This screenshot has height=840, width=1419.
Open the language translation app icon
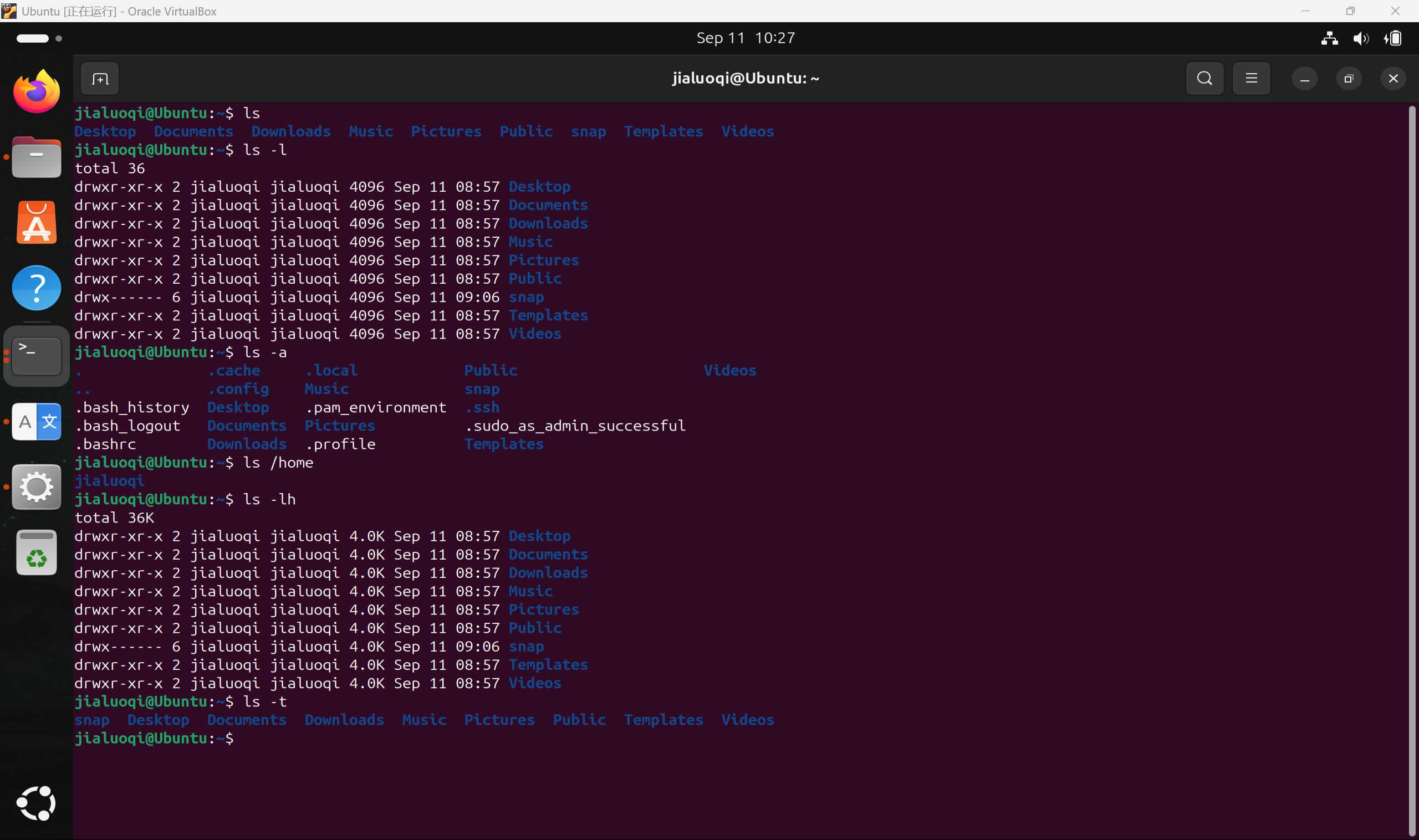36,422
